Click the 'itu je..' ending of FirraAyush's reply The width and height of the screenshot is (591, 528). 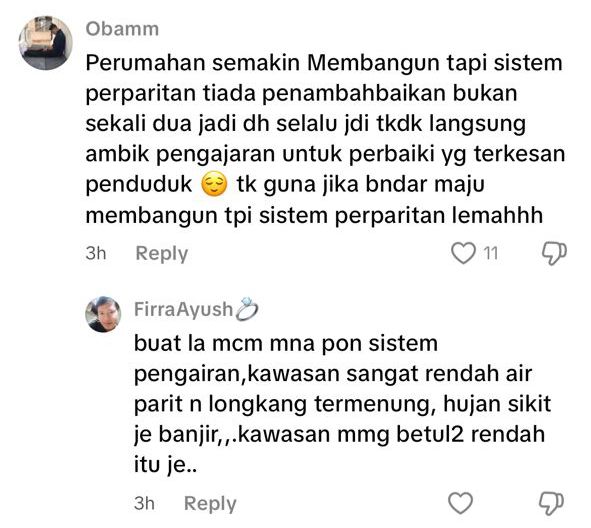point(165,466)
